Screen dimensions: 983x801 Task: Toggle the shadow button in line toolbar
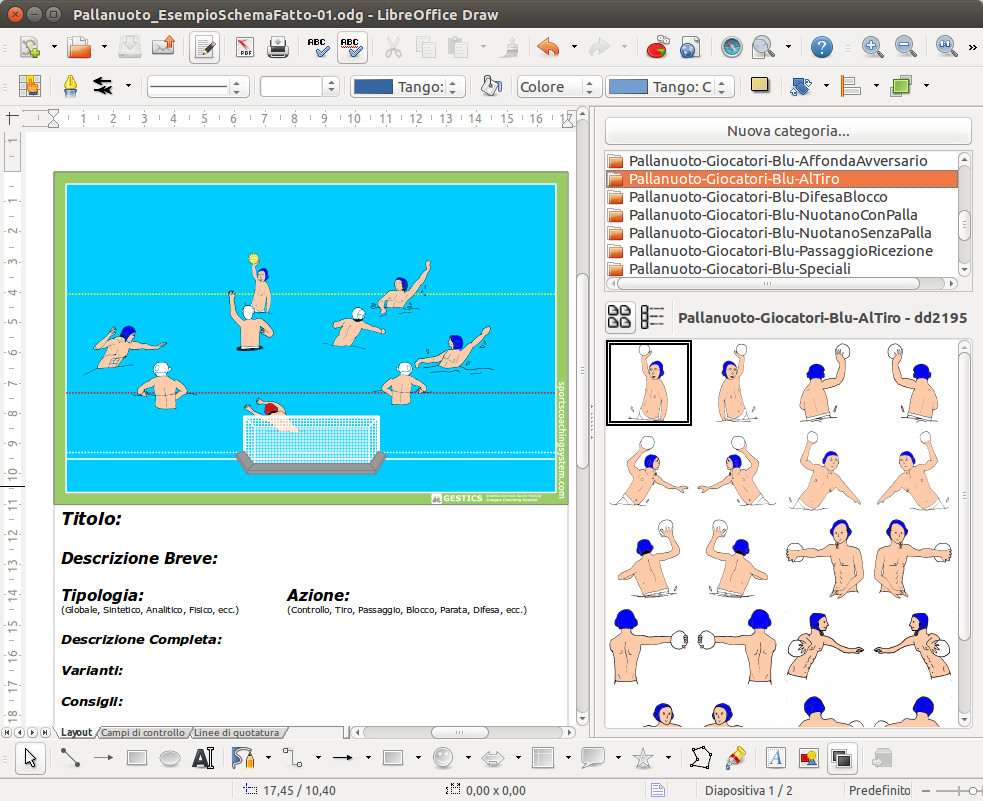(760, 86)
